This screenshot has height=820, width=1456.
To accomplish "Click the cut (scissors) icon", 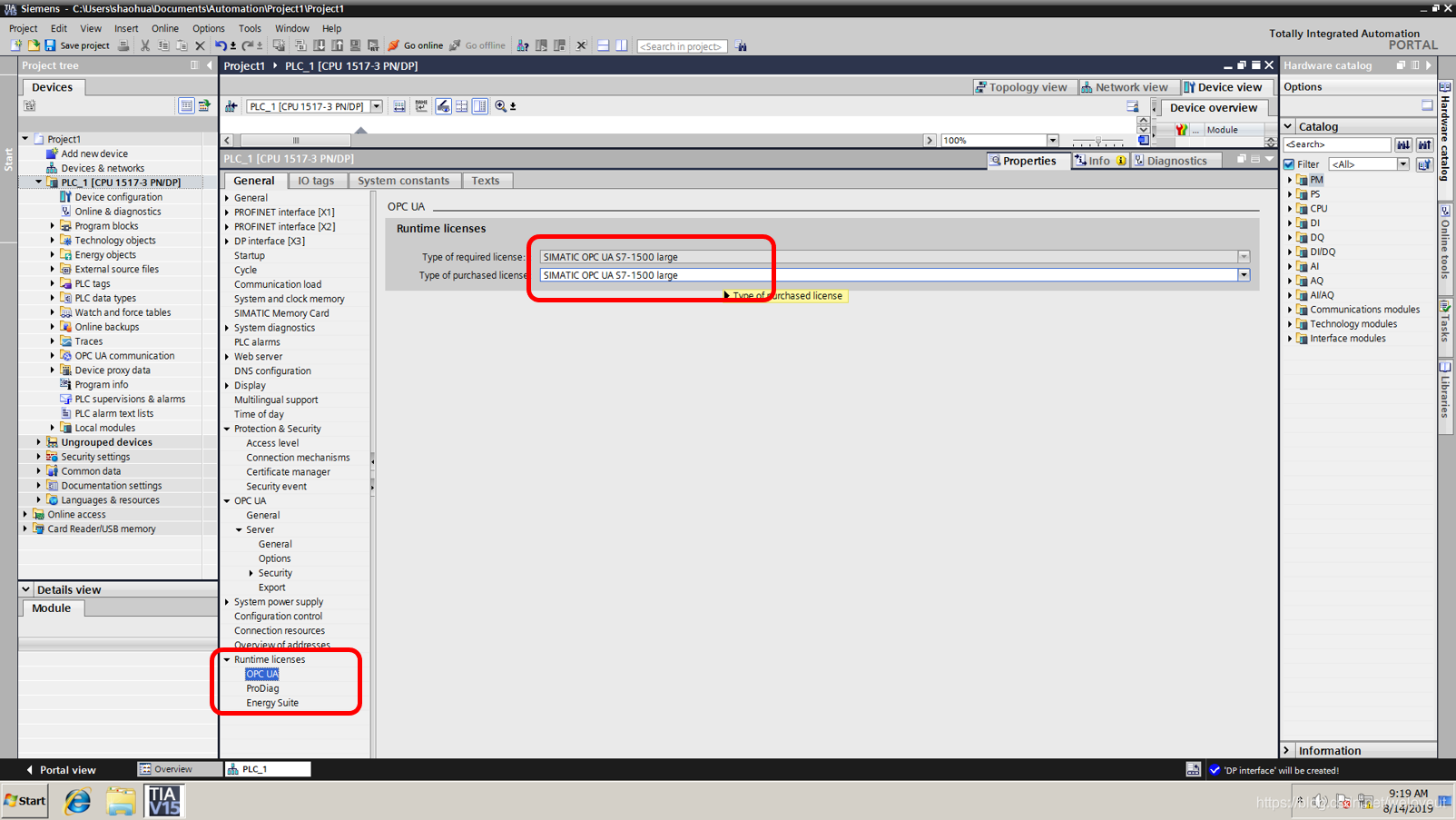I will click(x=145, y=45).
